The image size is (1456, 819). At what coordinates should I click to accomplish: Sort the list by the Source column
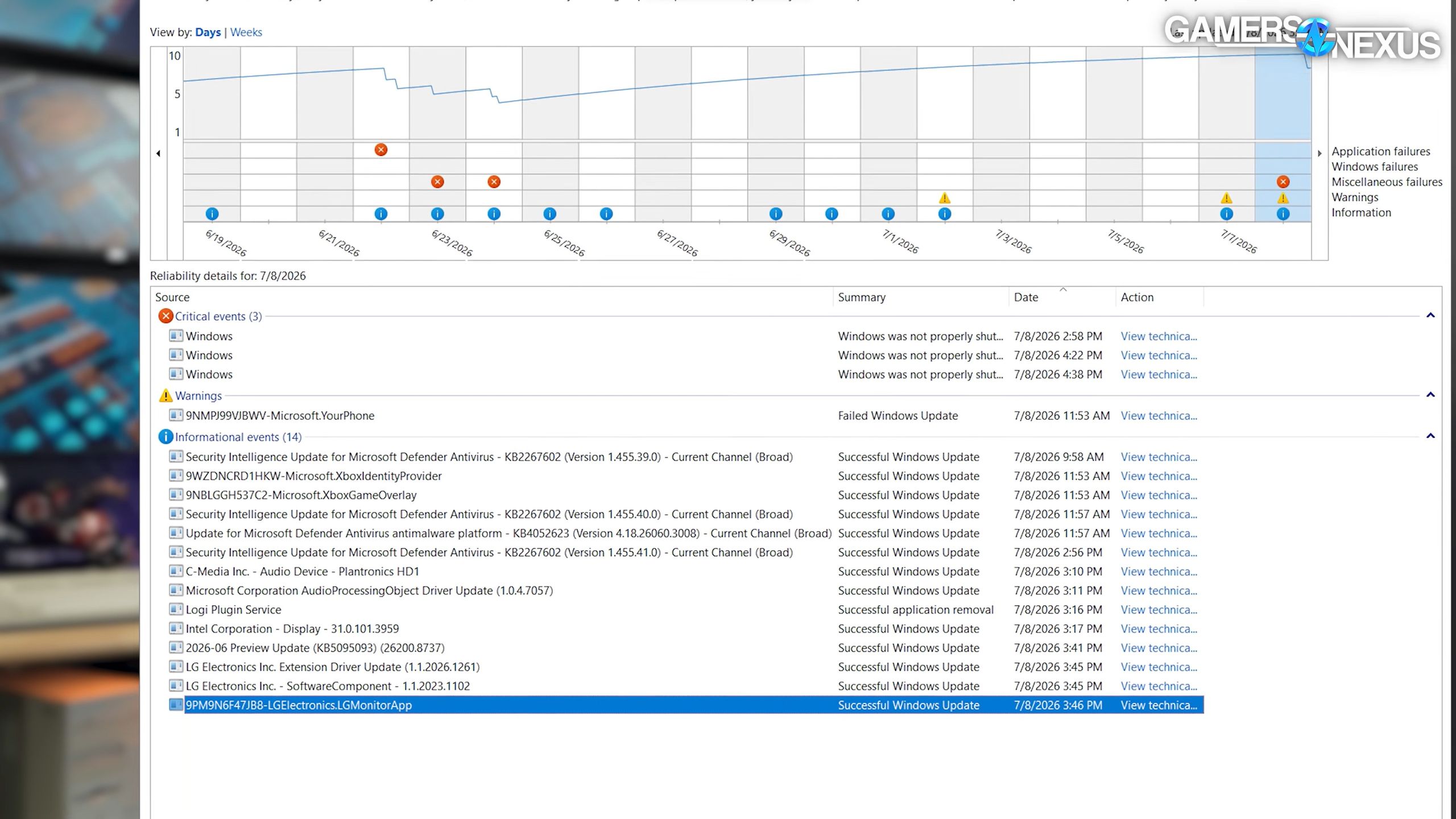tap(492, 297)
